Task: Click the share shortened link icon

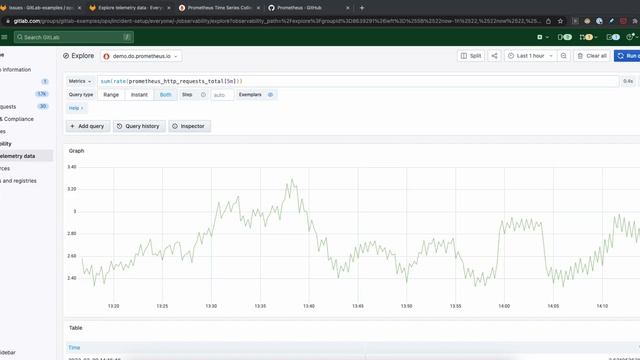Action: (x=494, y=56)
